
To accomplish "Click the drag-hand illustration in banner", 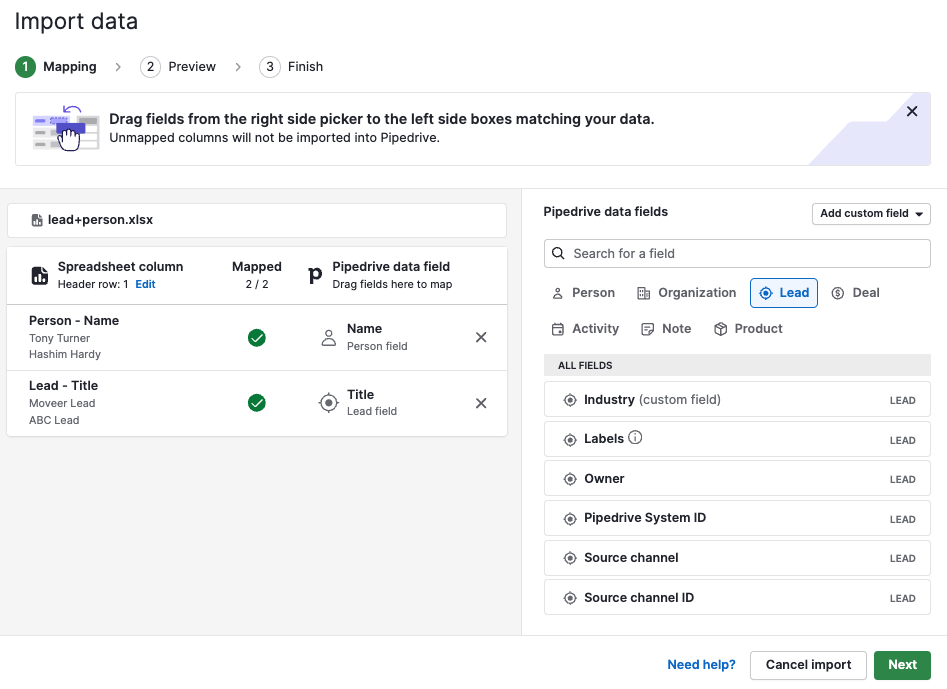I will click(66, 128).
